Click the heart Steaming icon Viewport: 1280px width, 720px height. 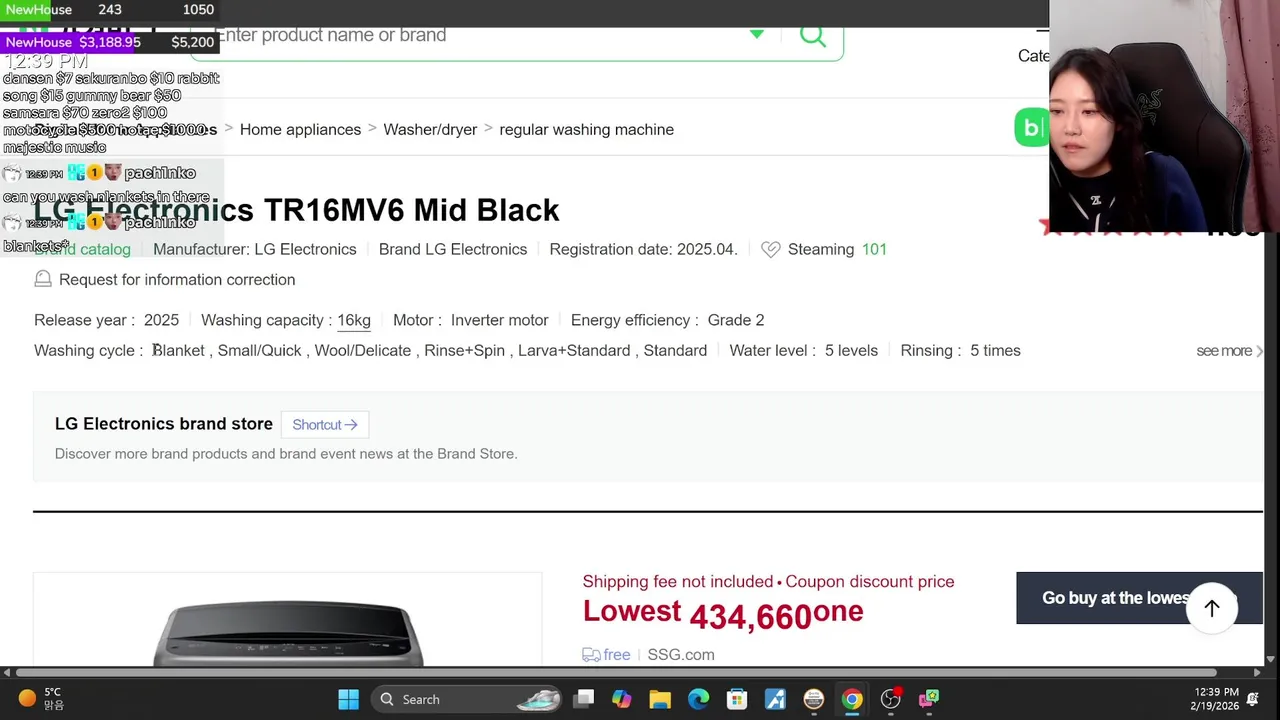[770, 249]
